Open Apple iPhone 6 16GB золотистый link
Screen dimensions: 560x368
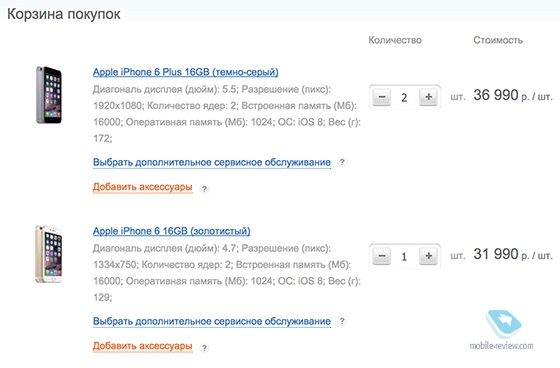[171, 231]
